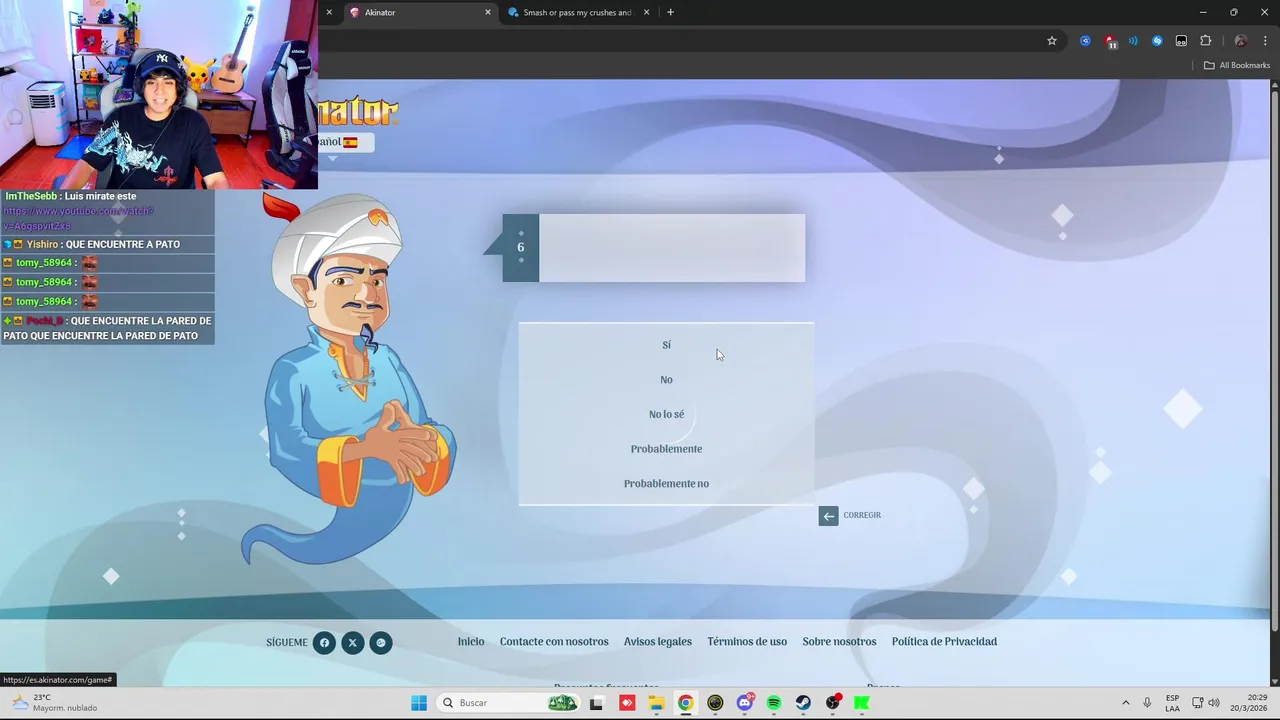Screen dimensions: 1280x720
Task: Click the blue sound-wave extension icon
Action: [1133, 41]
